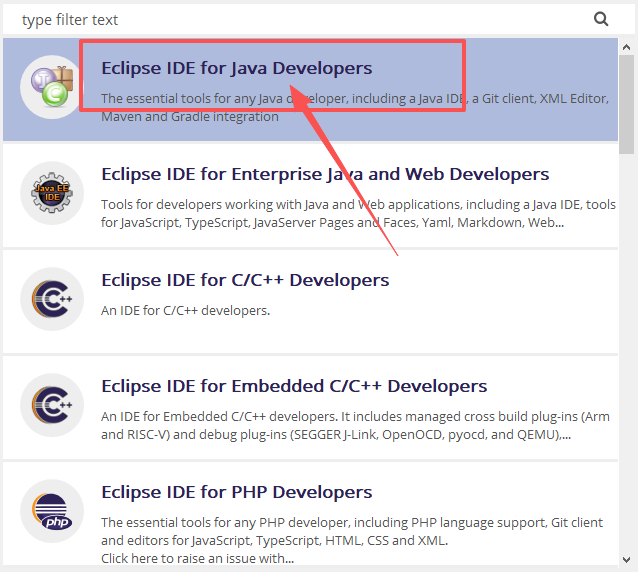Viewport: 638px width, 572px height.
Task: Select the Eclipse IDE for Java Developers icon
Action: tap(52, 87)
